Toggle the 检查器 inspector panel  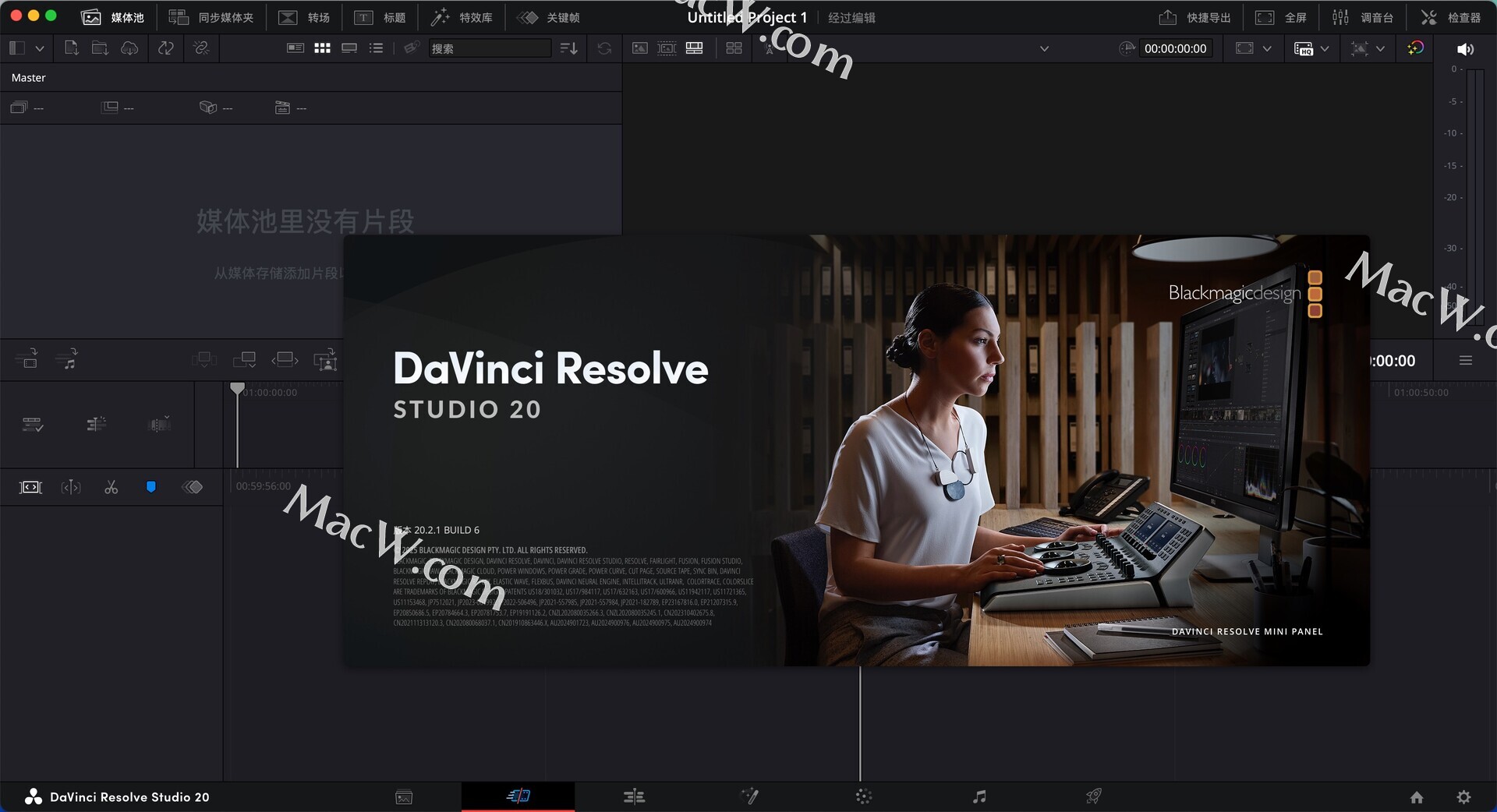(x=1450, y=17)
